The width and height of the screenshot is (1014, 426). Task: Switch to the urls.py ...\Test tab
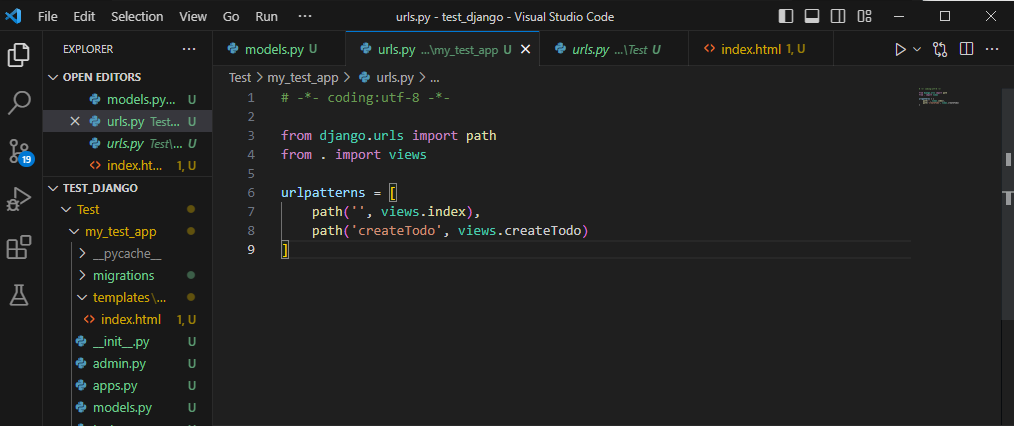point(614,49)
